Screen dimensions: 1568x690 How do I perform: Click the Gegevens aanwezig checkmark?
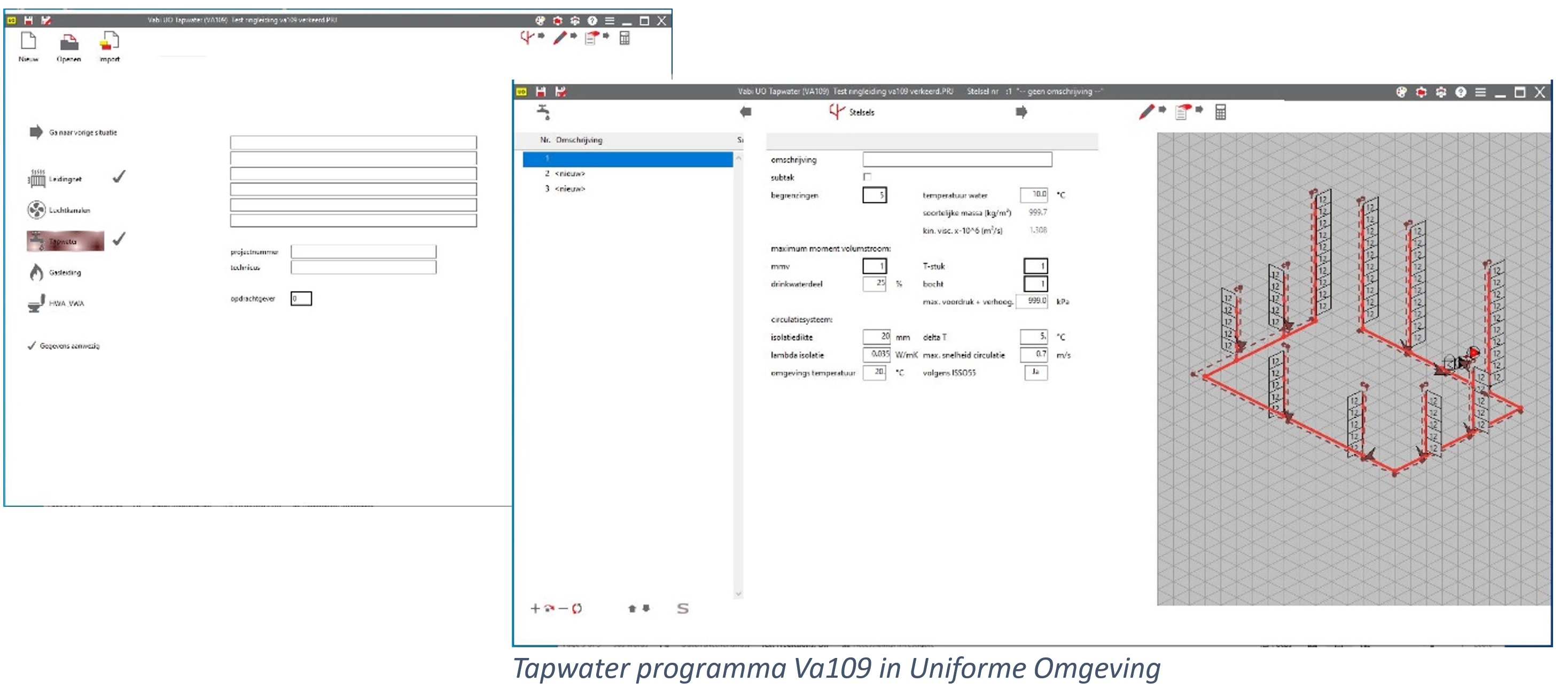[32, 346]
